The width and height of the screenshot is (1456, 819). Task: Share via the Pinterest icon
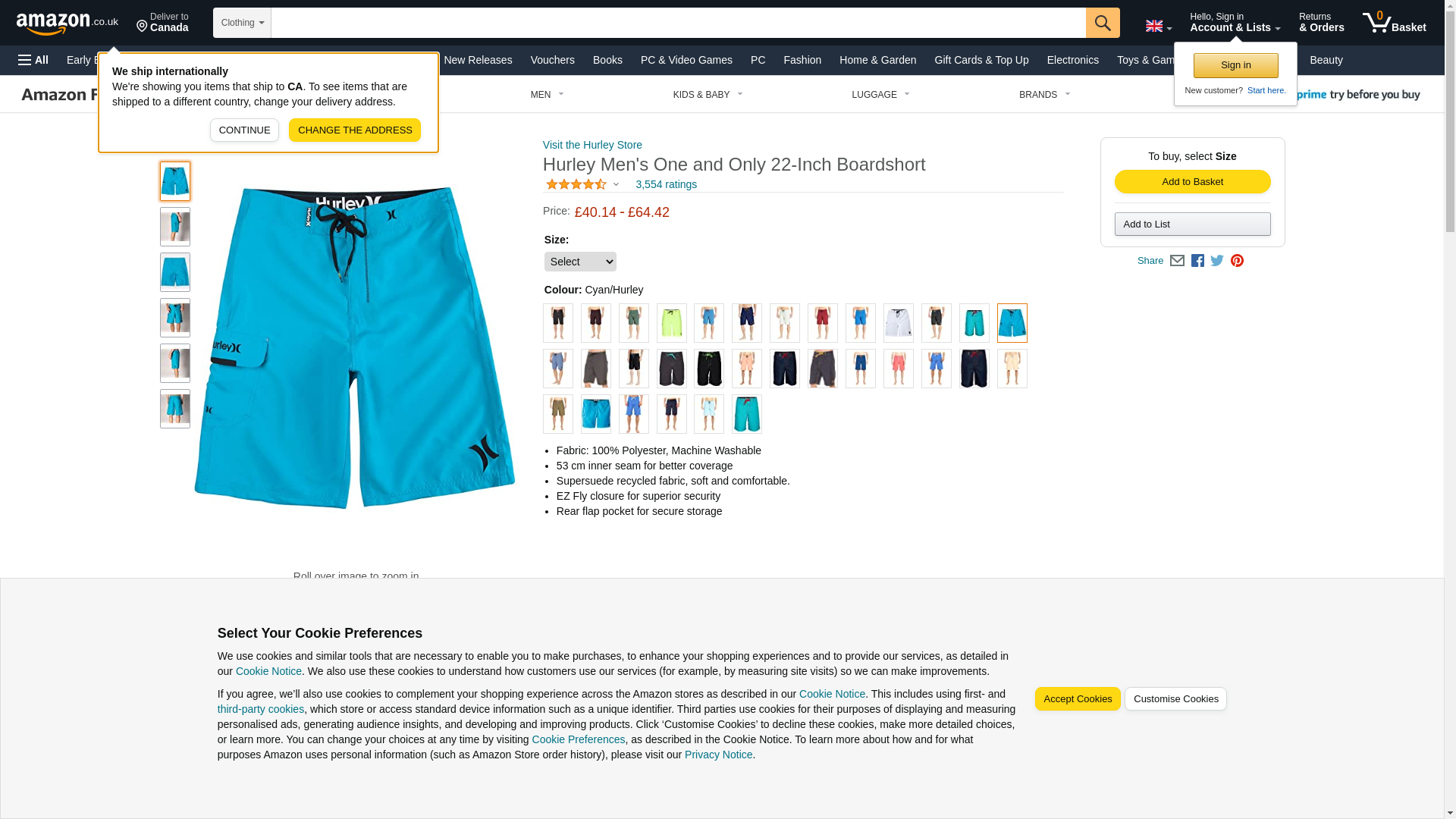(1237, 261)
